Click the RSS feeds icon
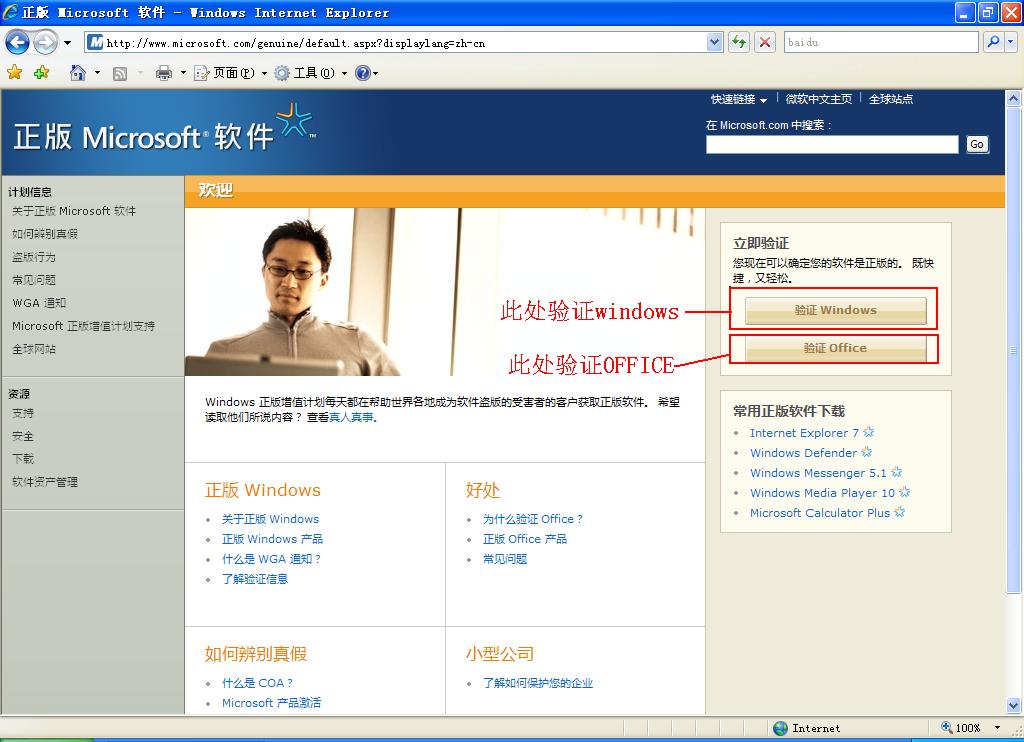Screen dimensions: 1024x742 click(x=120, y=73)
